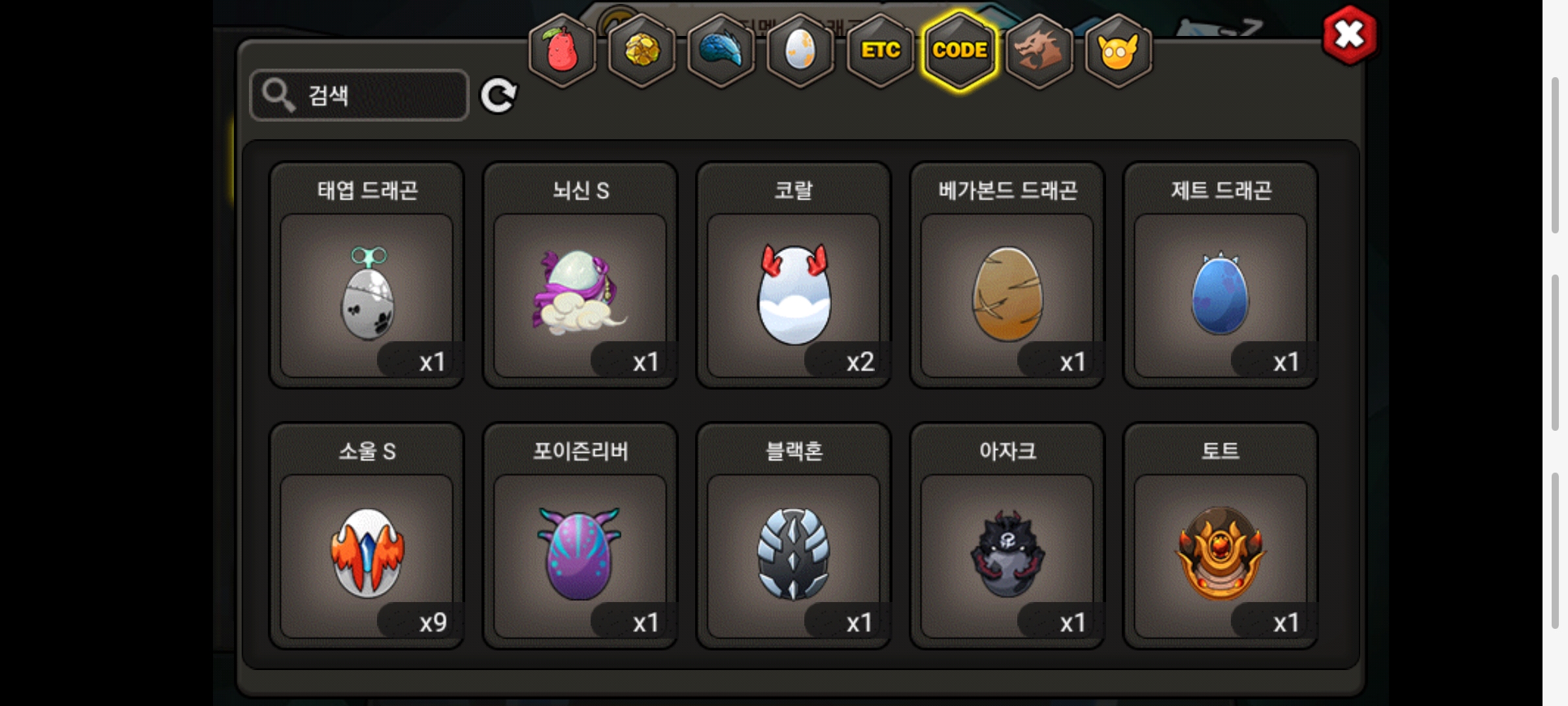This screenshot has height=706, width=1568.
Task: Choose the 제트 드래곤 blue egg
Action: [1220, 275]
